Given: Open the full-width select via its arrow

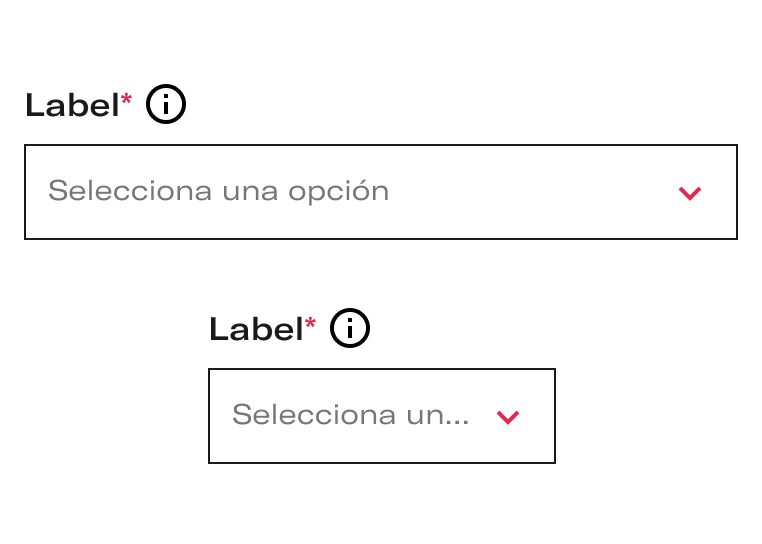Looking at the screenshot, I should [x=690, y=193].
